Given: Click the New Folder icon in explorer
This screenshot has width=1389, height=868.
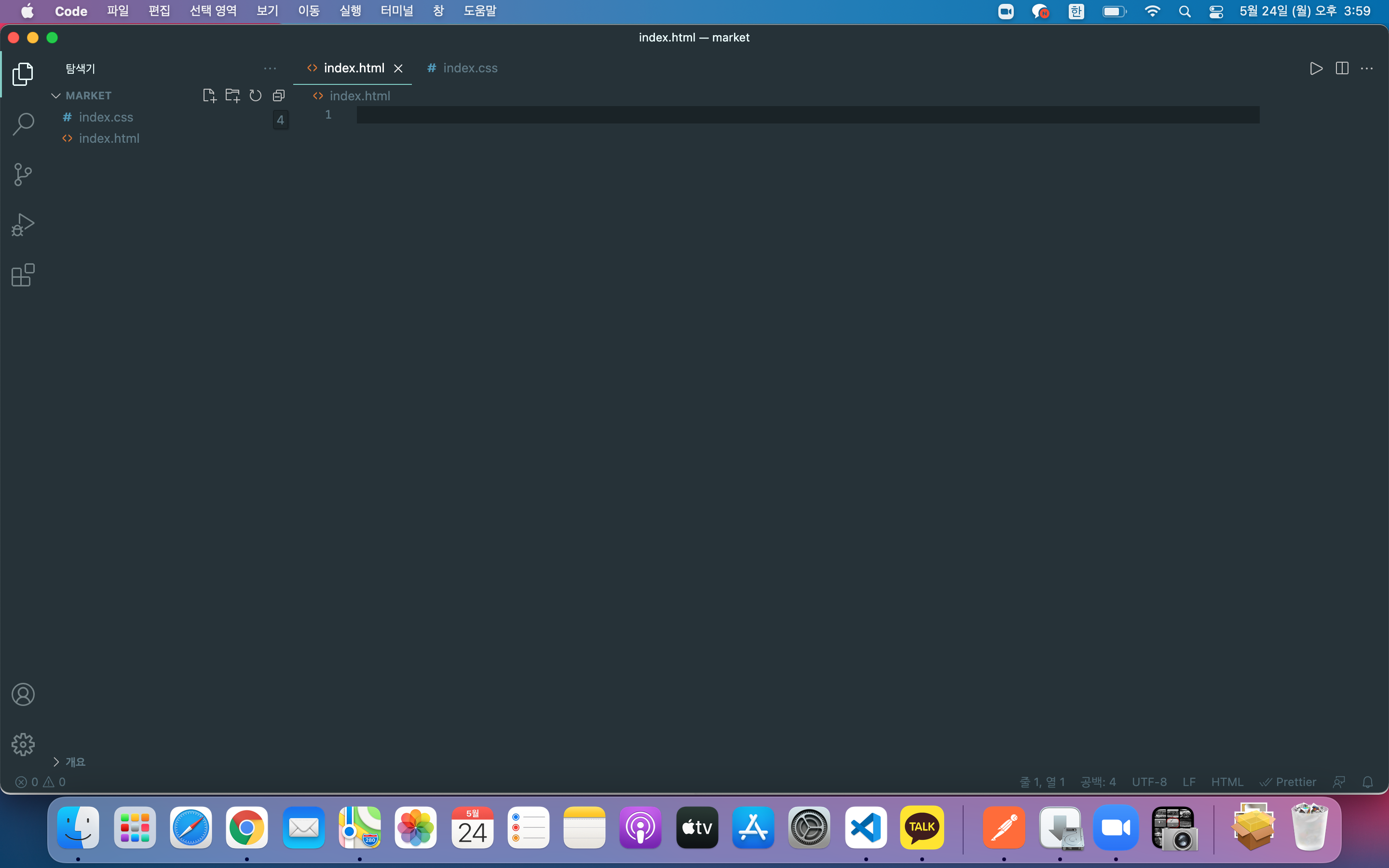Looking at the screenshot, I should point(232,95).
